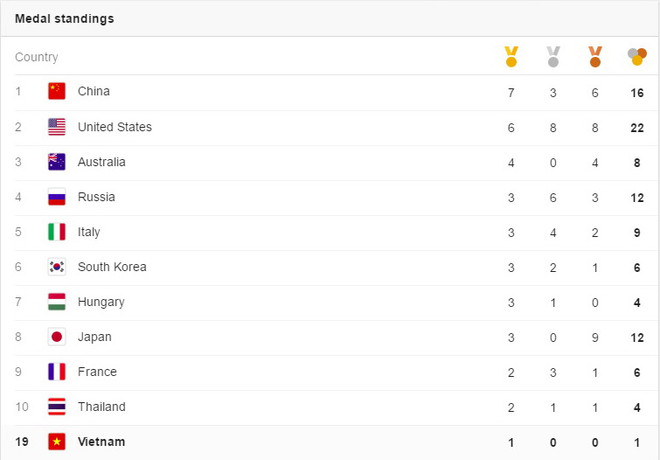Click the South Korea flag icon
Screen dimensions: 660x460
(x=57, y=267)
